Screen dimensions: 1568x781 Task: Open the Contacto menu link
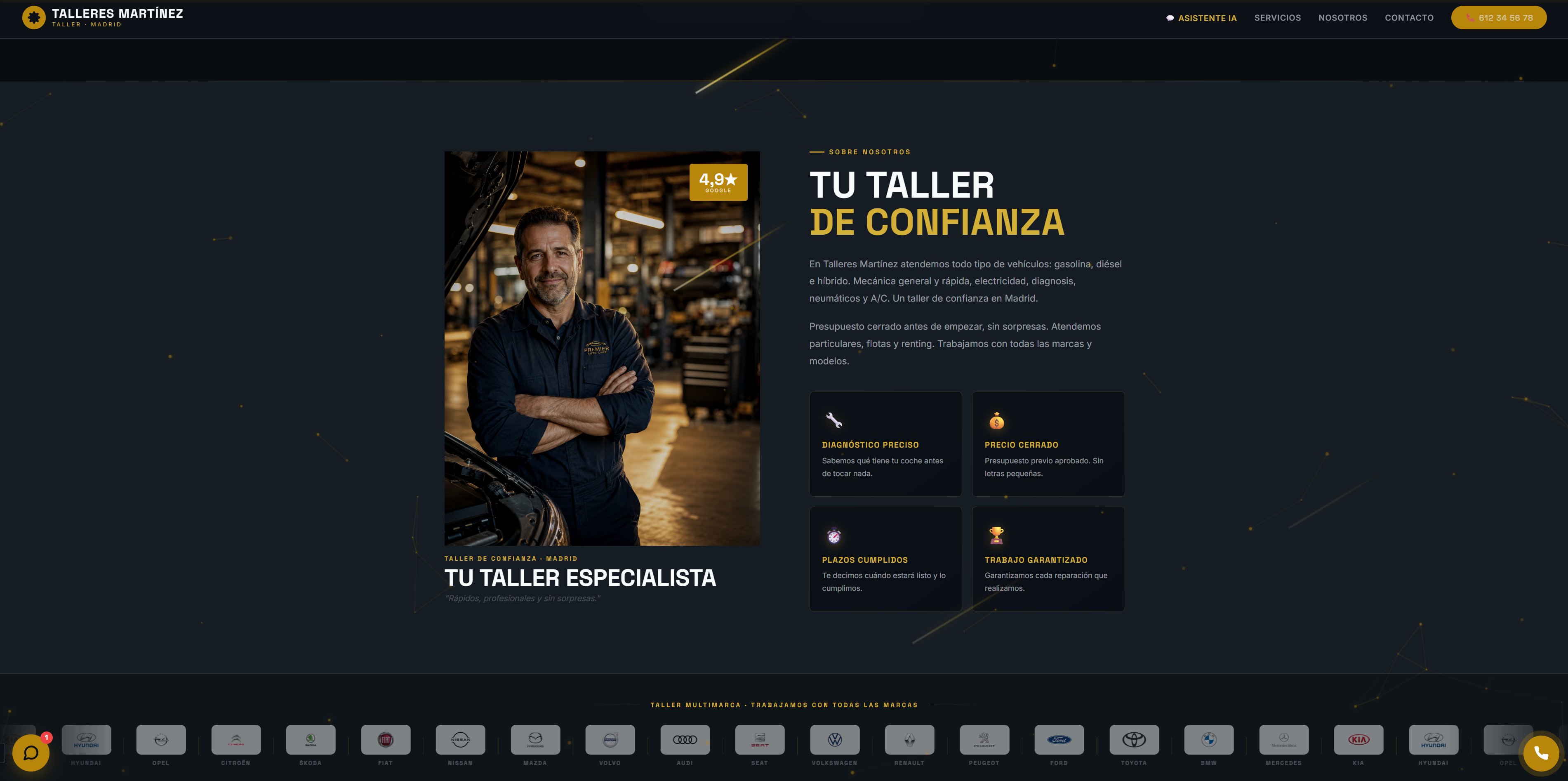point(1409,18)
